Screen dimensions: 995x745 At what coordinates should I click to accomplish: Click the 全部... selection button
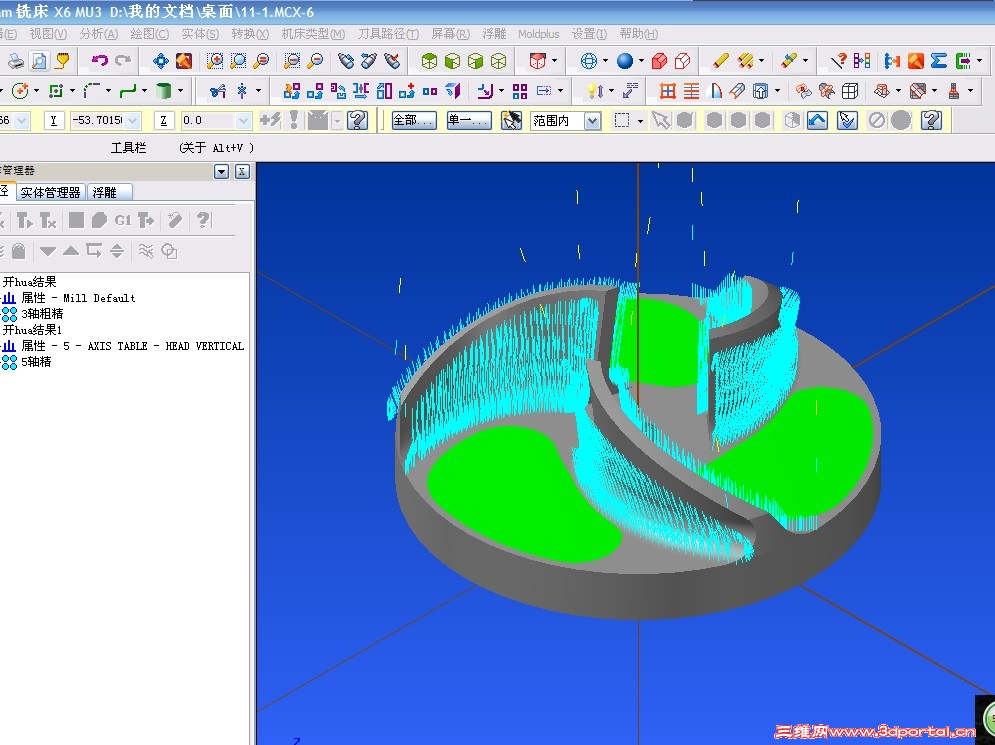point(414,120)
